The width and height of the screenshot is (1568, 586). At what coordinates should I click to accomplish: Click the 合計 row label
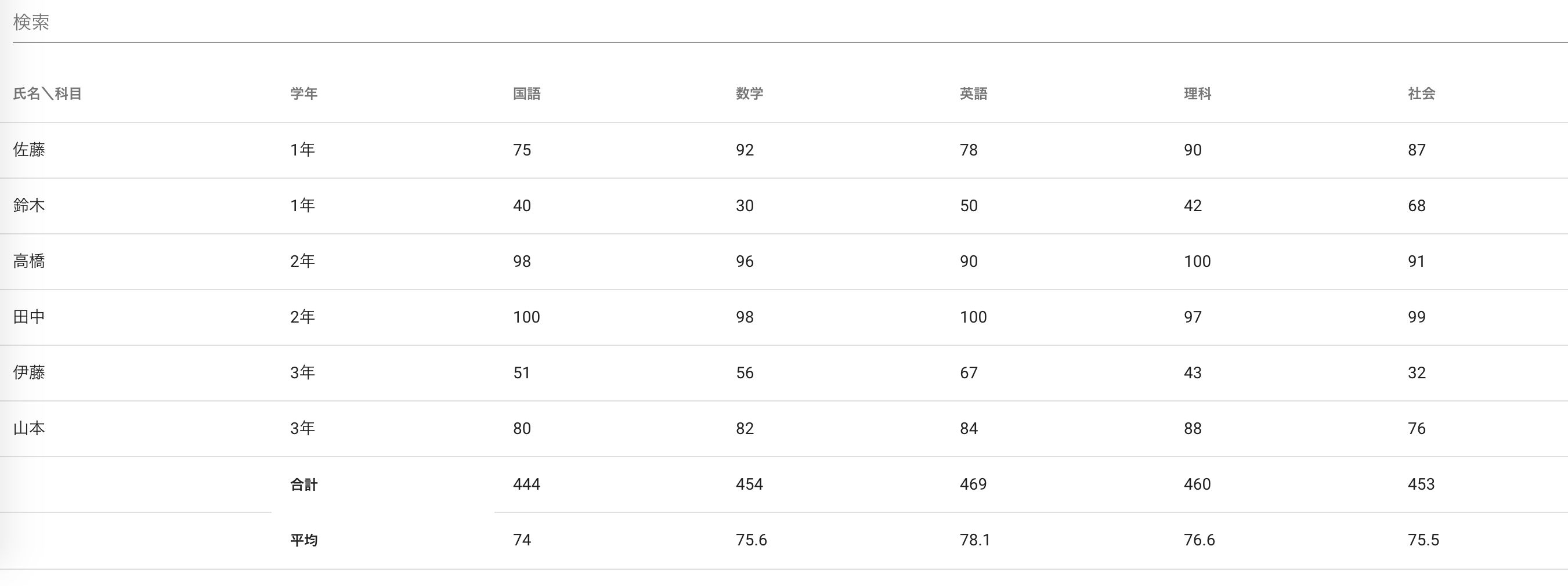pyautogui.click(x=304, y=484)
